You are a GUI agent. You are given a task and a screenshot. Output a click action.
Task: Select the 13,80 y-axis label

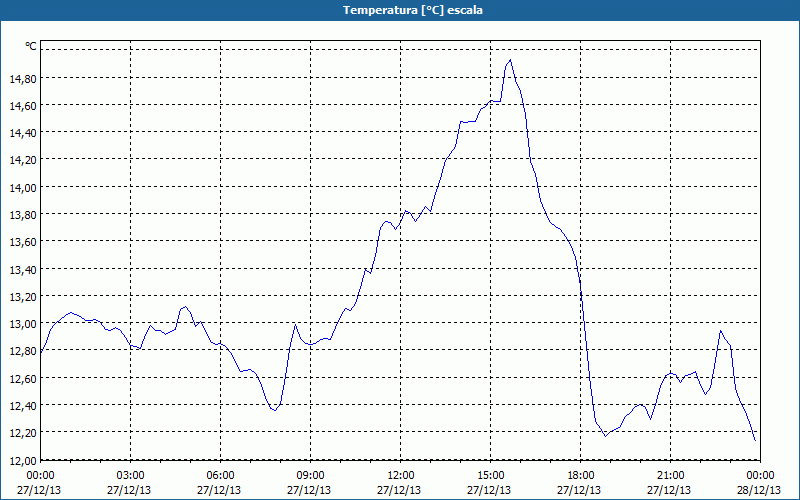coord(22,215)
